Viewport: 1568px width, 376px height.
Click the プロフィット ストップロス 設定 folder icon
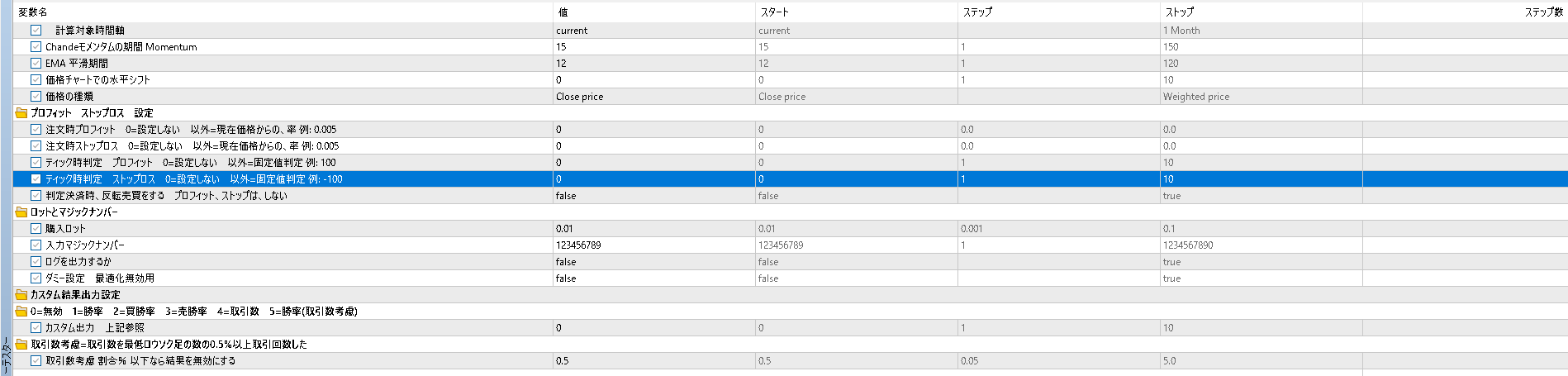point(21,113)
